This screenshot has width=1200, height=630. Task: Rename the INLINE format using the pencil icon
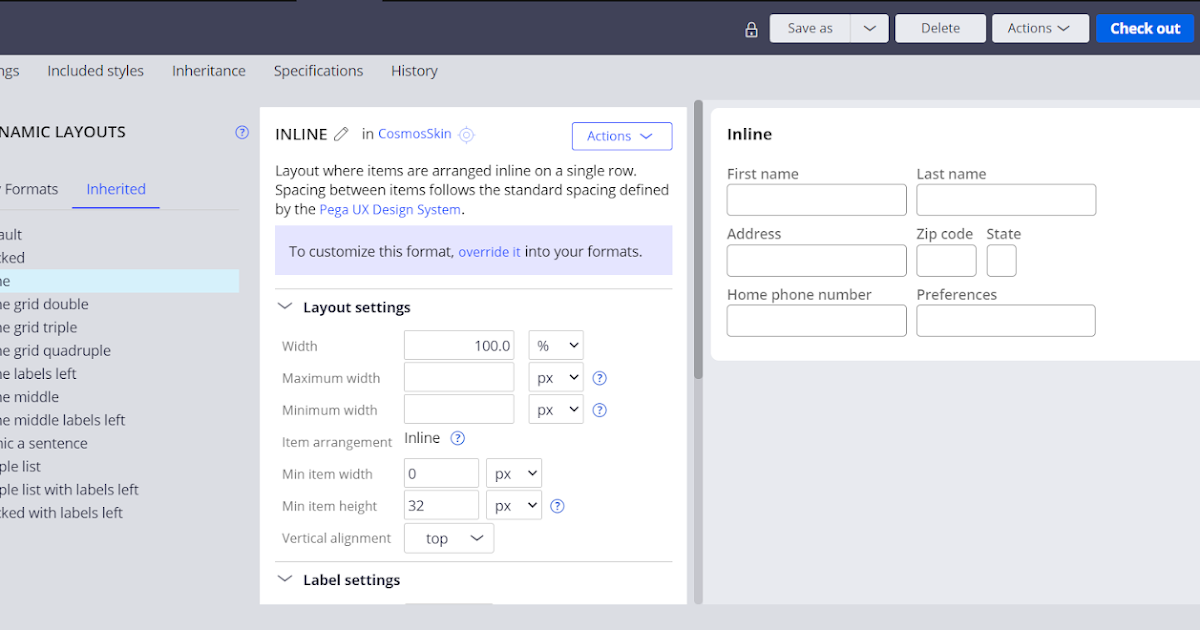click(341, 133)
